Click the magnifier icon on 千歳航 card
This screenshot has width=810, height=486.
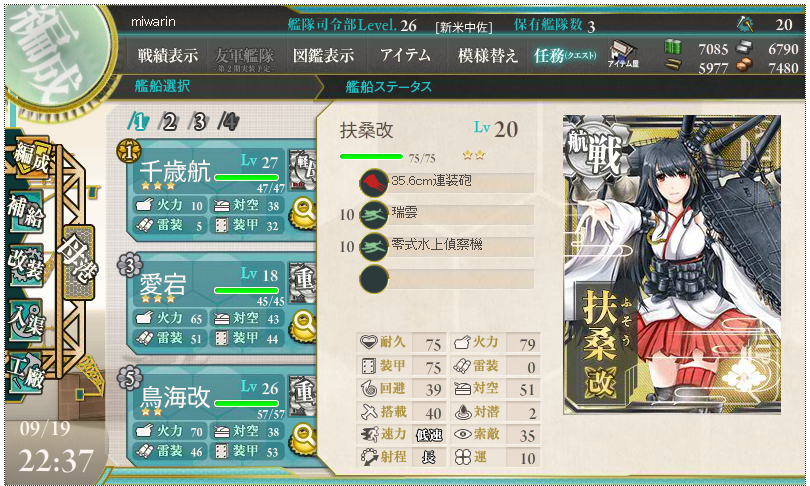coord(303,213)
